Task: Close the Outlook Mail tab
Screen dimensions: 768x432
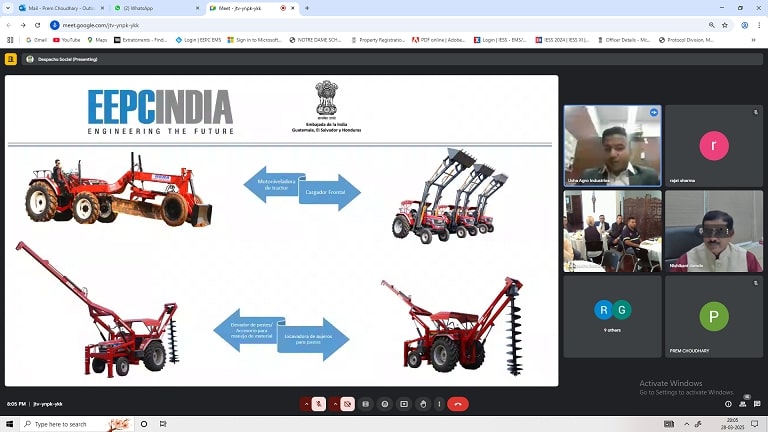Action: pyautogui.click(x=102, y=8)
